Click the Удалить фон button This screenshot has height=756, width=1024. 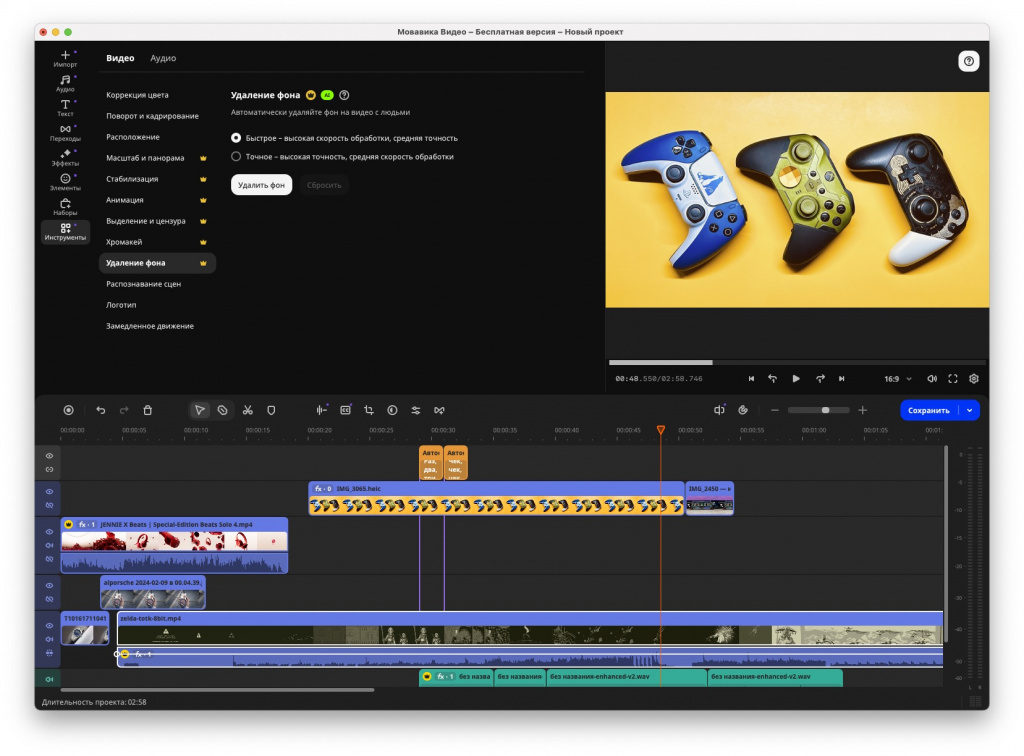(261, 185)
